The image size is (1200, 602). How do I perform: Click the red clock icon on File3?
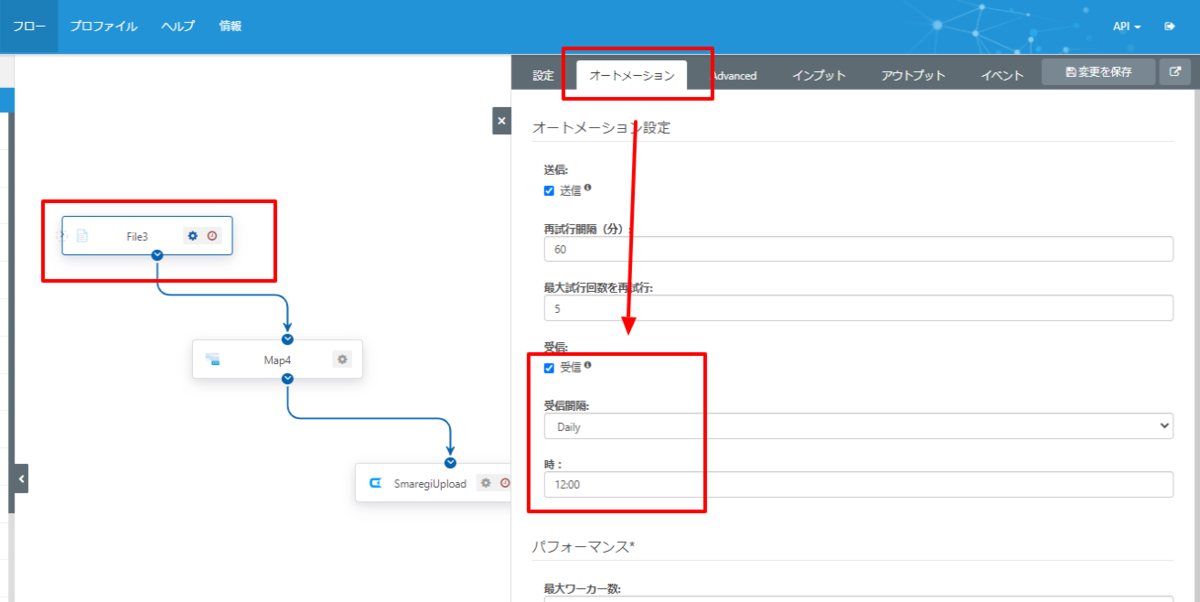click(212, 236)
